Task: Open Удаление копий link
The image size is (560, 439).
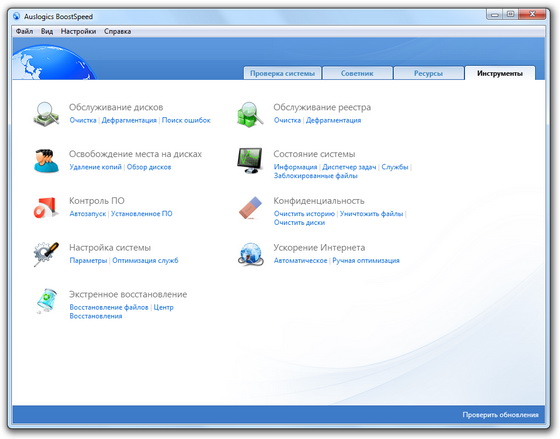Action: pos(95,167)
